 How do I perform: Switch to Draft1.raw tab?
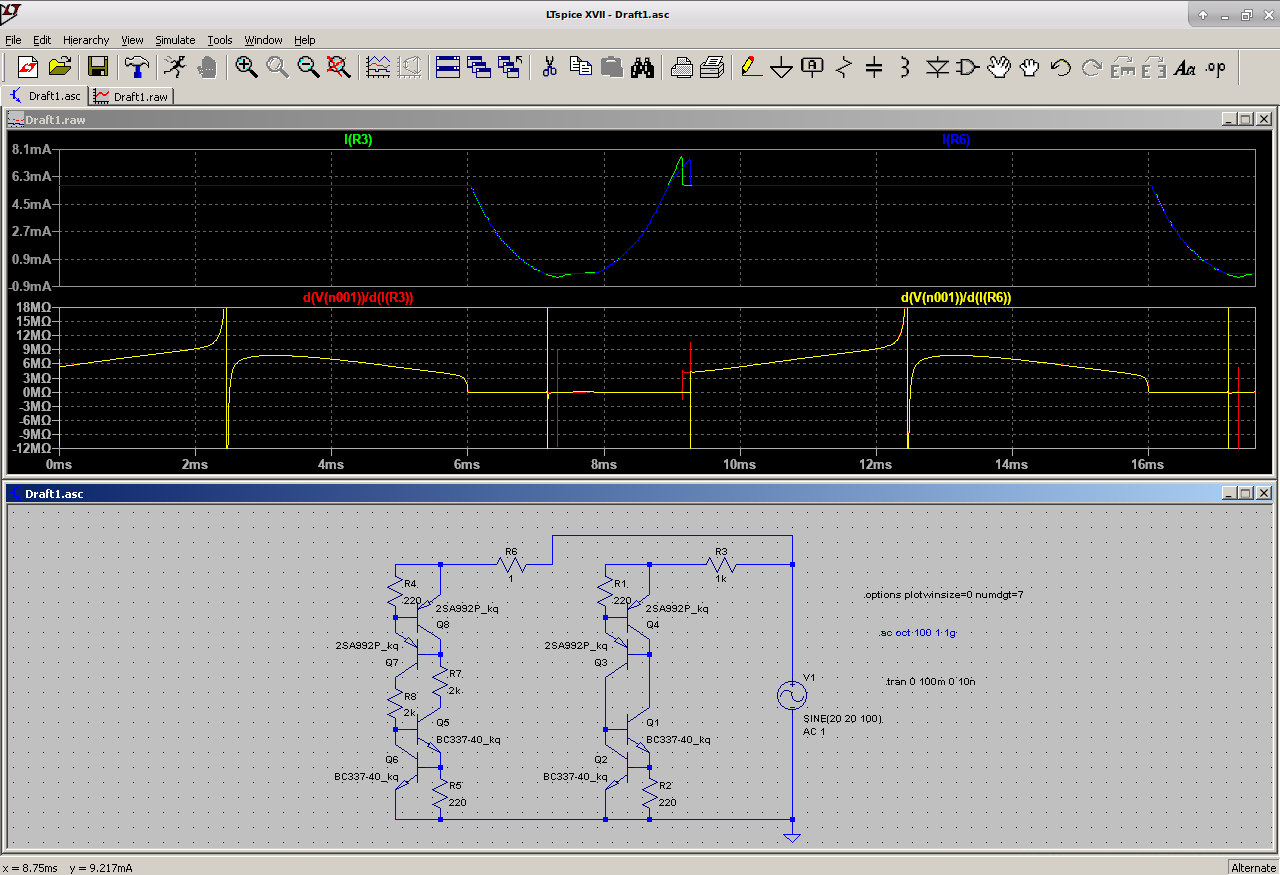click(132, 96)
